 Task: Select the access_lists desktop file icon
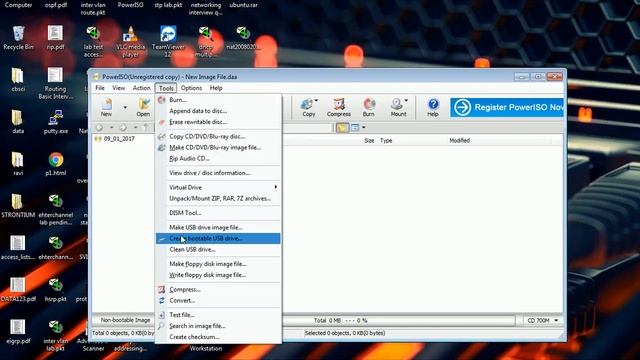click(x=18, y=248)
